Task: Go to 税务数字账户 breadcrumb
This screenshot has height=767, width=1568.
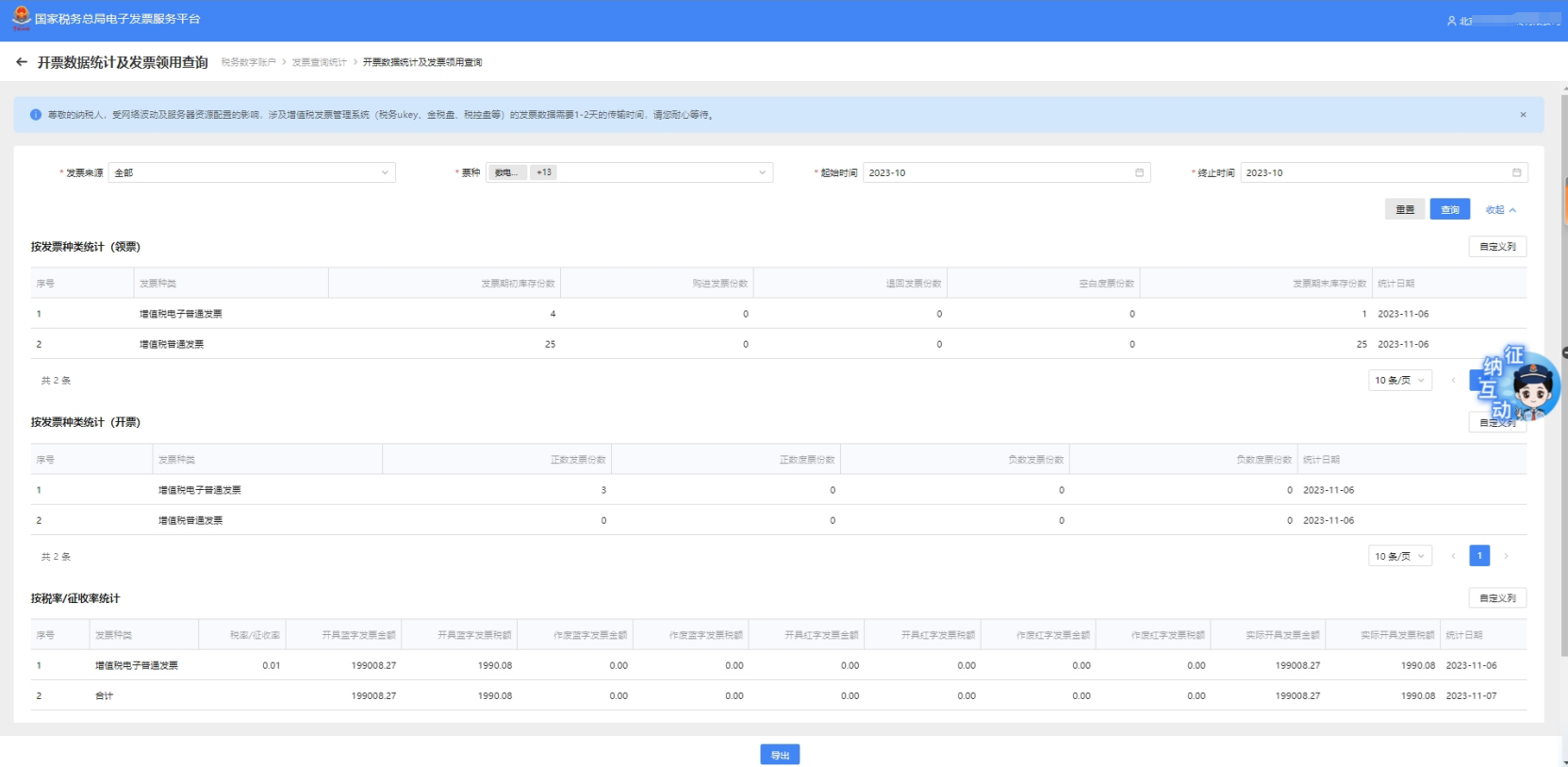Action: click(248, 62)
